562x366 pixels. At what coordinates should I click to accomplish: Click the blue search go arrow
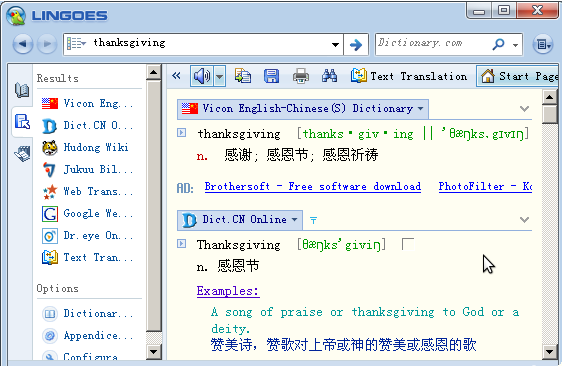point(356,45)
